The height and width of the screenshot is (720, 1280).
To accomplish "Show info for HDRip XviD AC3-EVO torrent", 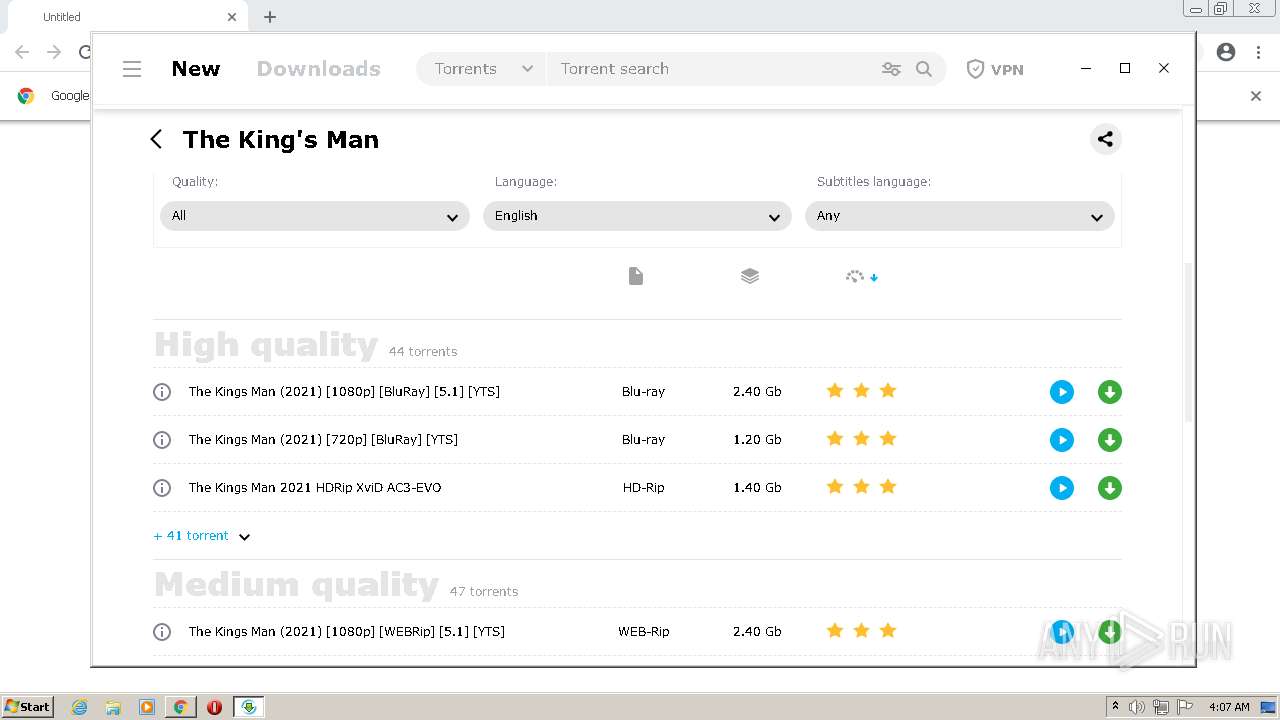I will pos(162,488).
